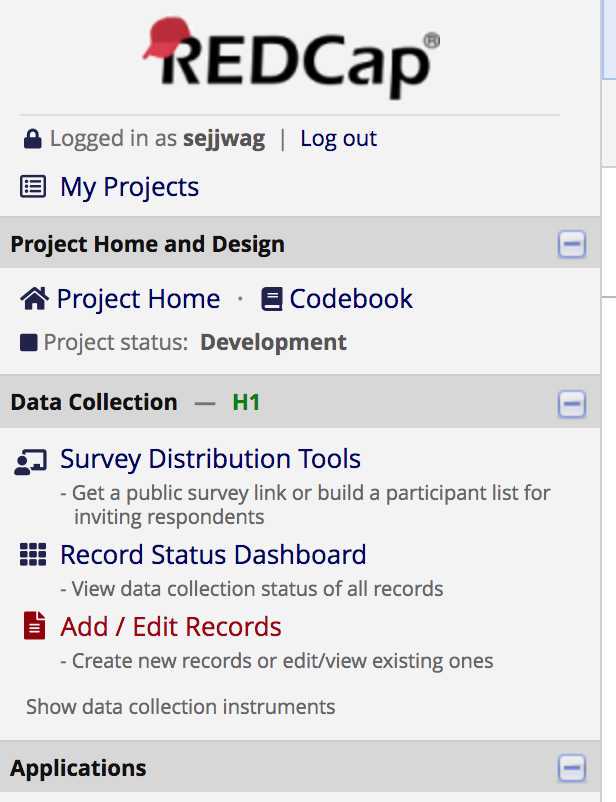The image size is (616, 802).
Task: Click the Codebook book icon
Action: point(272,299)
